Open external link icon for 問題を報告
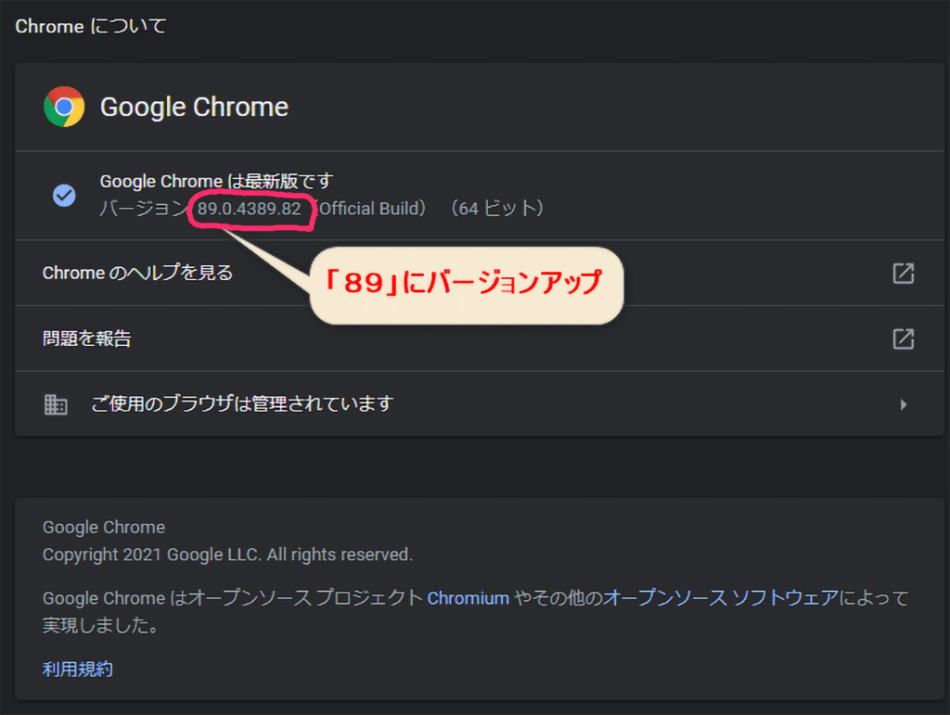 [903, 339]
